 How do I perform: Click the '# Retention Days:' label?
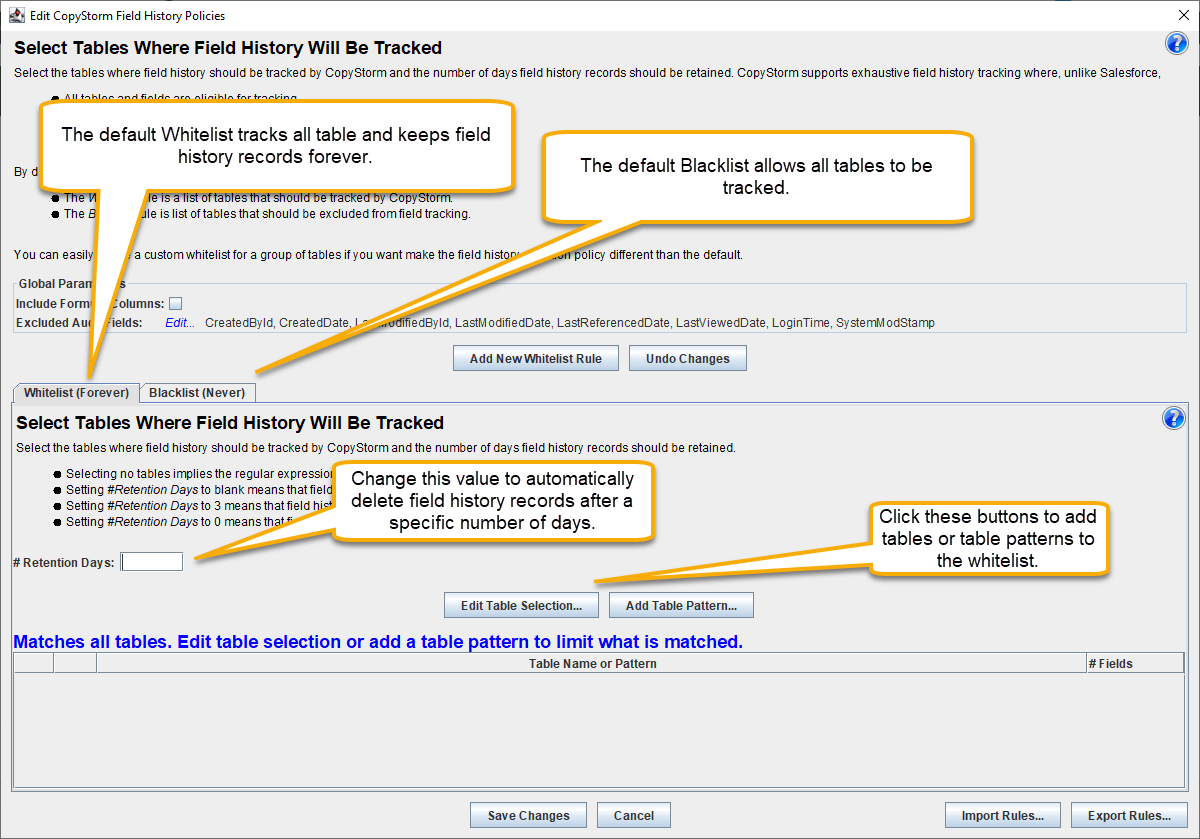point(64,562)
